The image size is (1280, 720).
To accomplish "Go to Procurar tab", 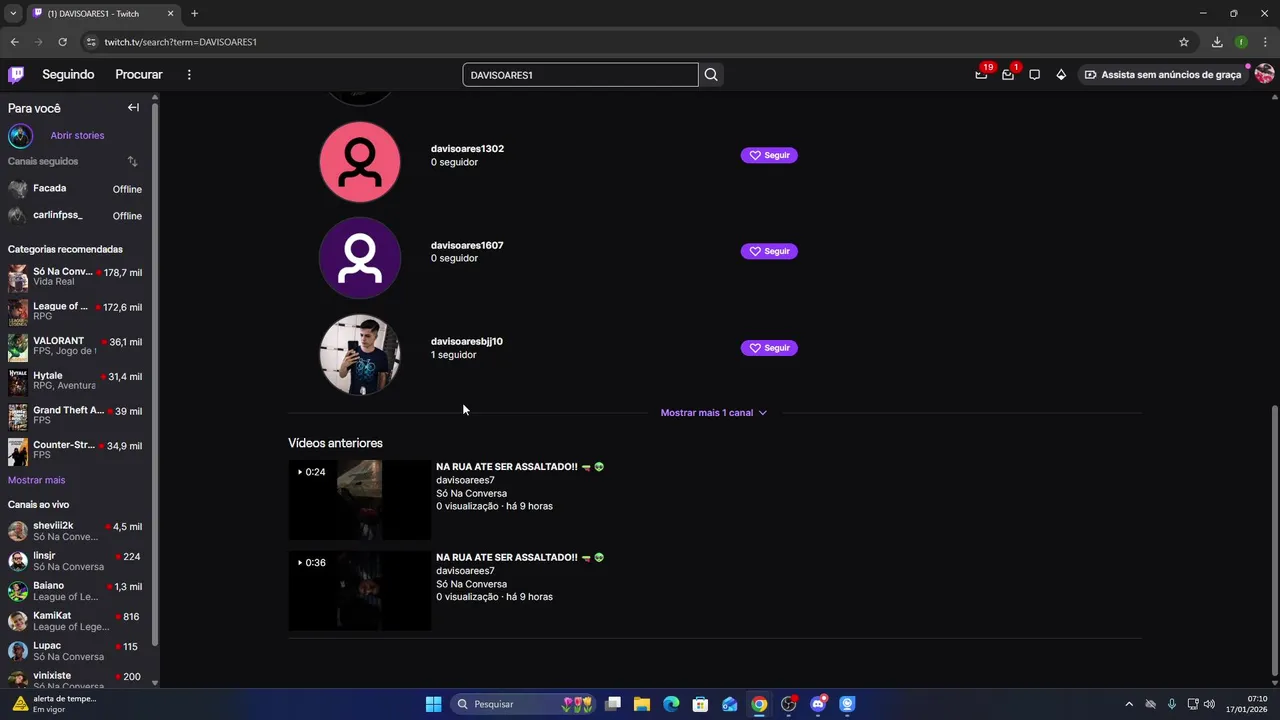I will pos(139,75).
